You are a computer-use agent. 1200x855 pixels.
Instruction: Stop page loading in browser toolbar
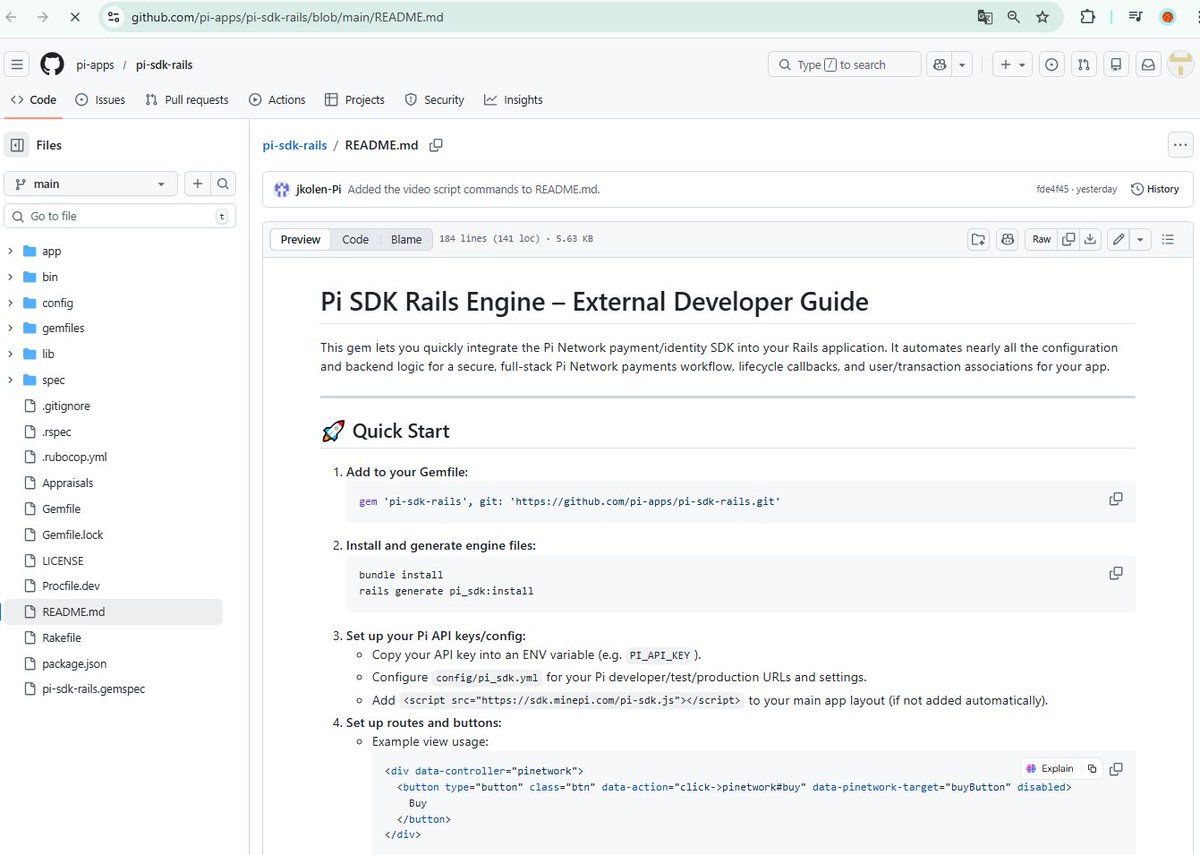click(77, 17)
